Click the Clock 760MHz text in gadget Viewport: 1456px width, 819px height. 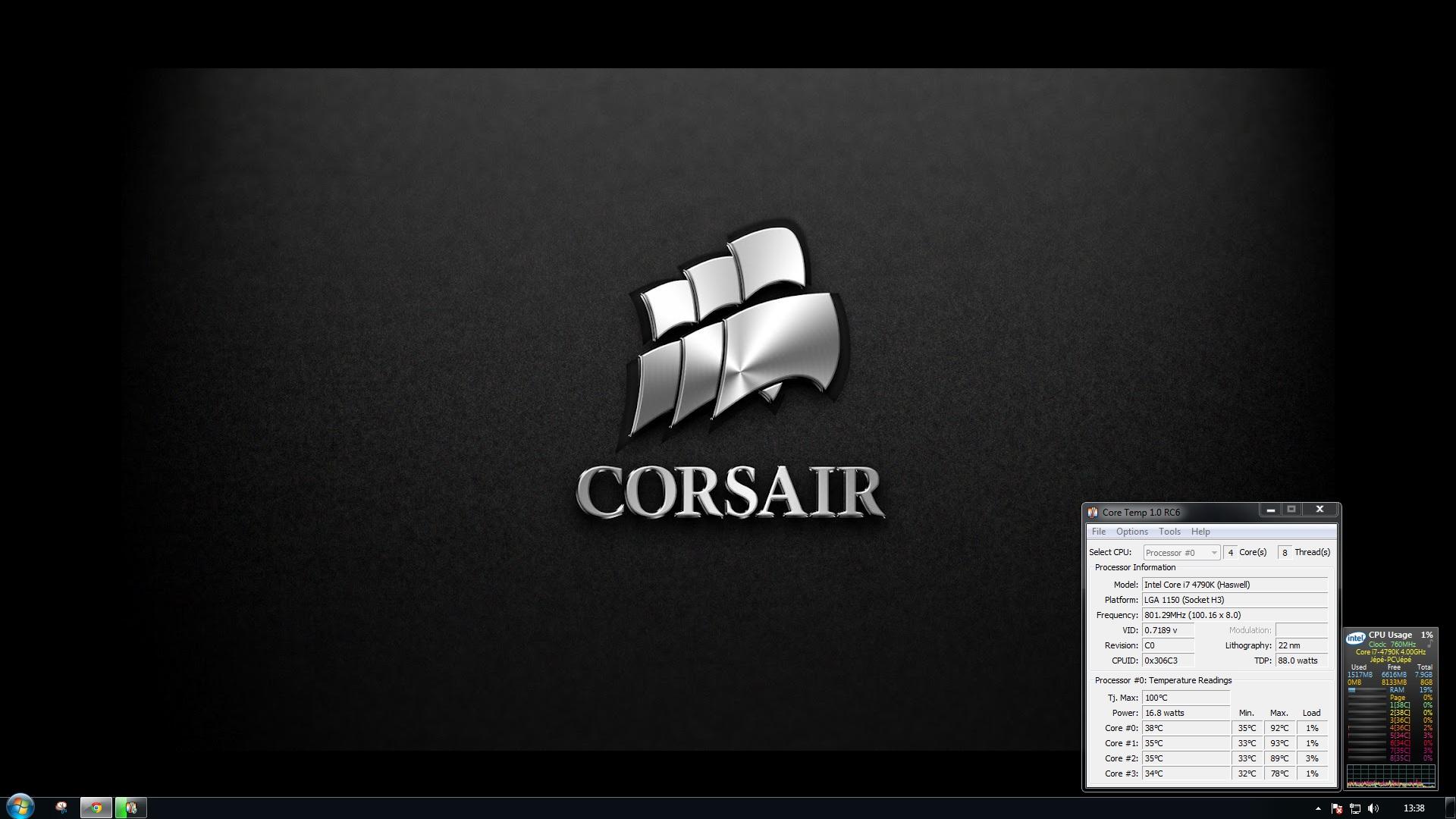tap(1392, 645)
